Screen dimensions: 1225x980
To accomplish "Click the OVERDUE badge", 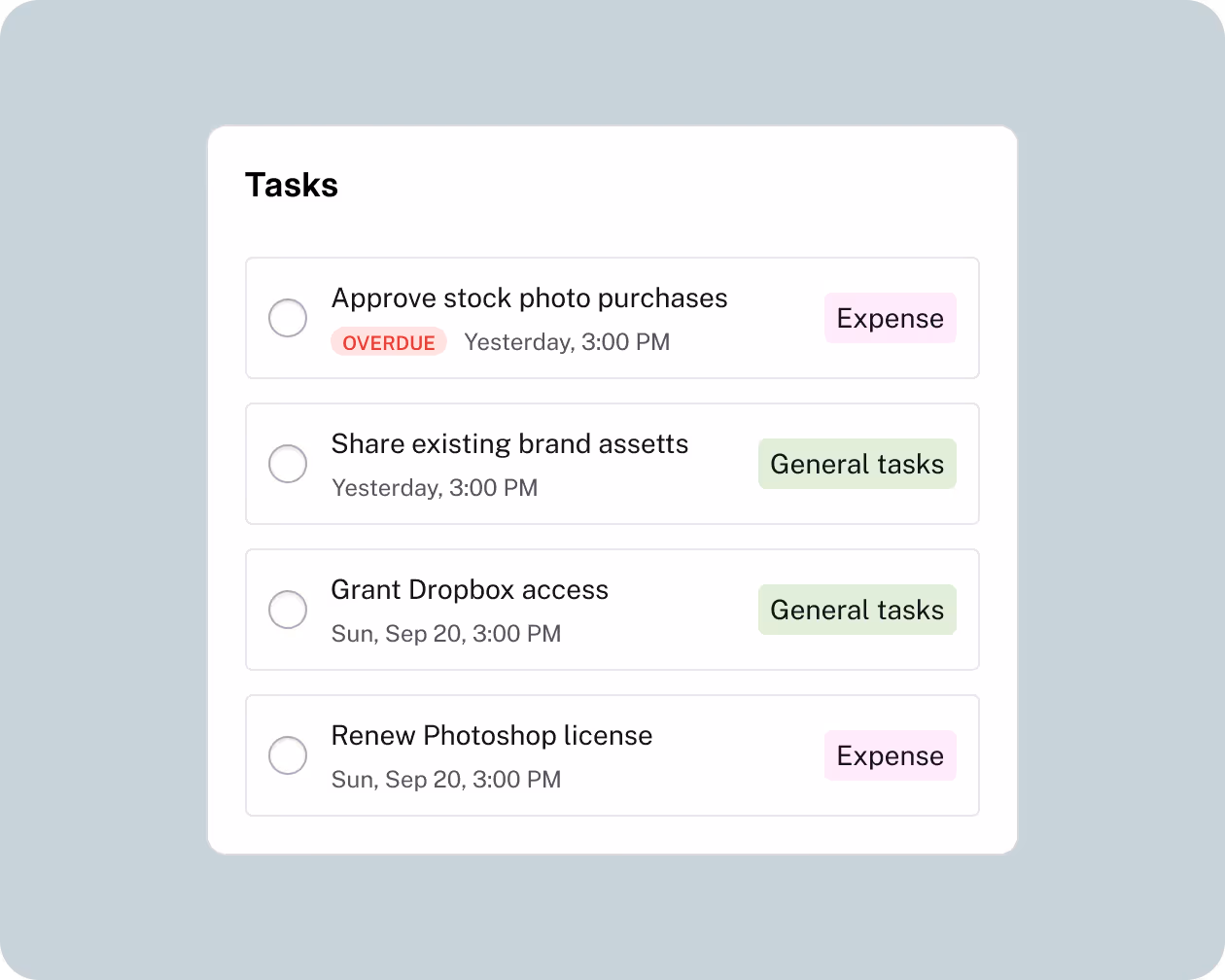I will 389,342.
